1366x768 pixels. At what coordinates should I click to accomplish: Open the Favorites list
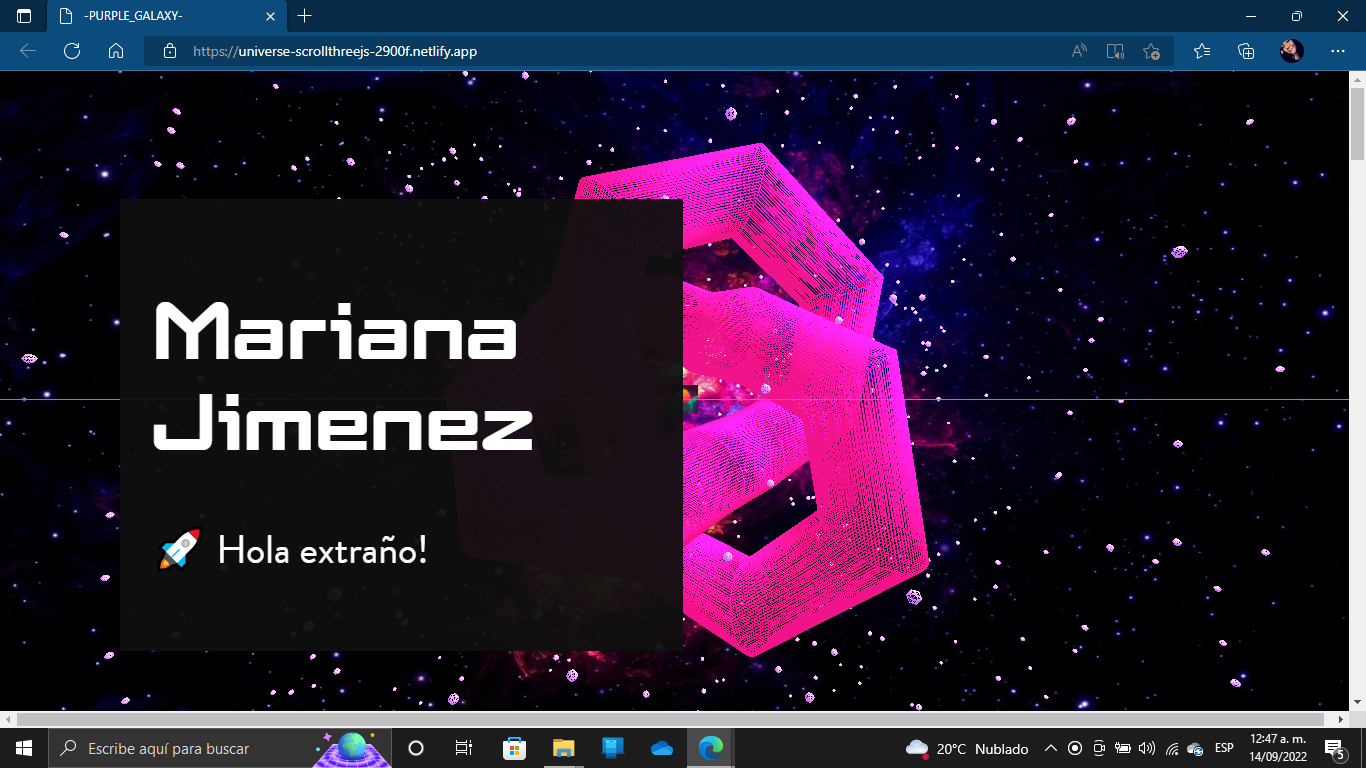pyautogui.click(x=1201, y=51)
